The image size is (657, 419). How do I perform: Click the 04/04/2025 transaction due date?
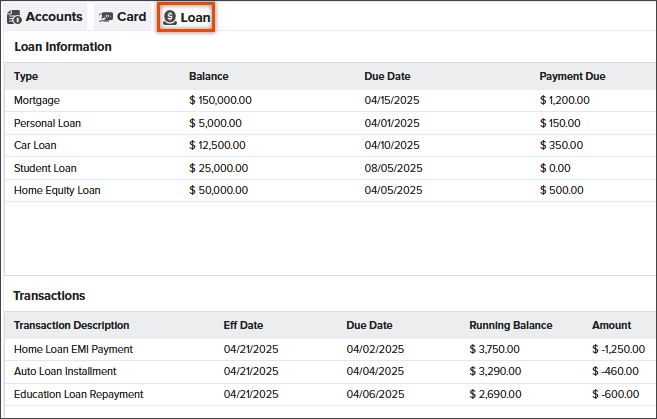(x=375, y=372)
